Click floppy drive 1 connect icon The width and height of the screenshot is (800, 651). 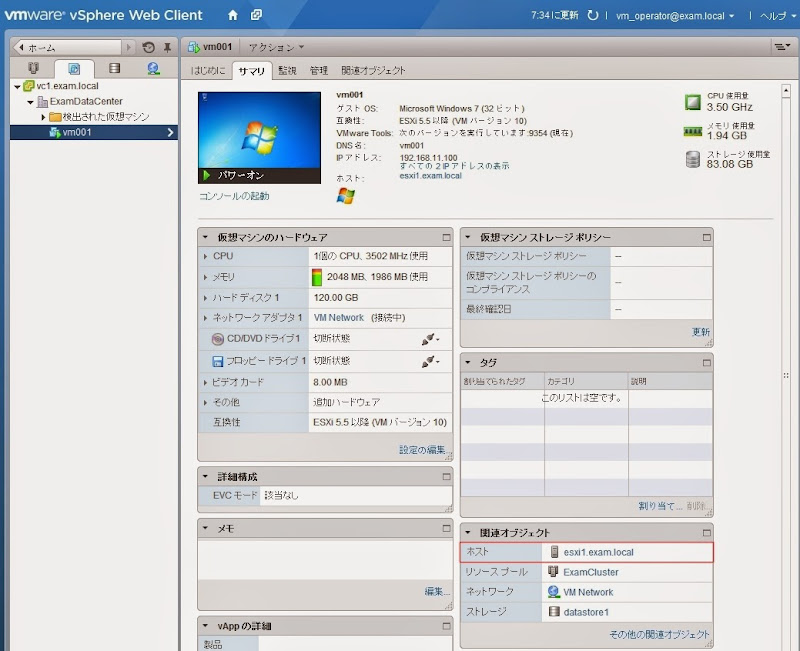pyautogui.click(x=430, y=361)
